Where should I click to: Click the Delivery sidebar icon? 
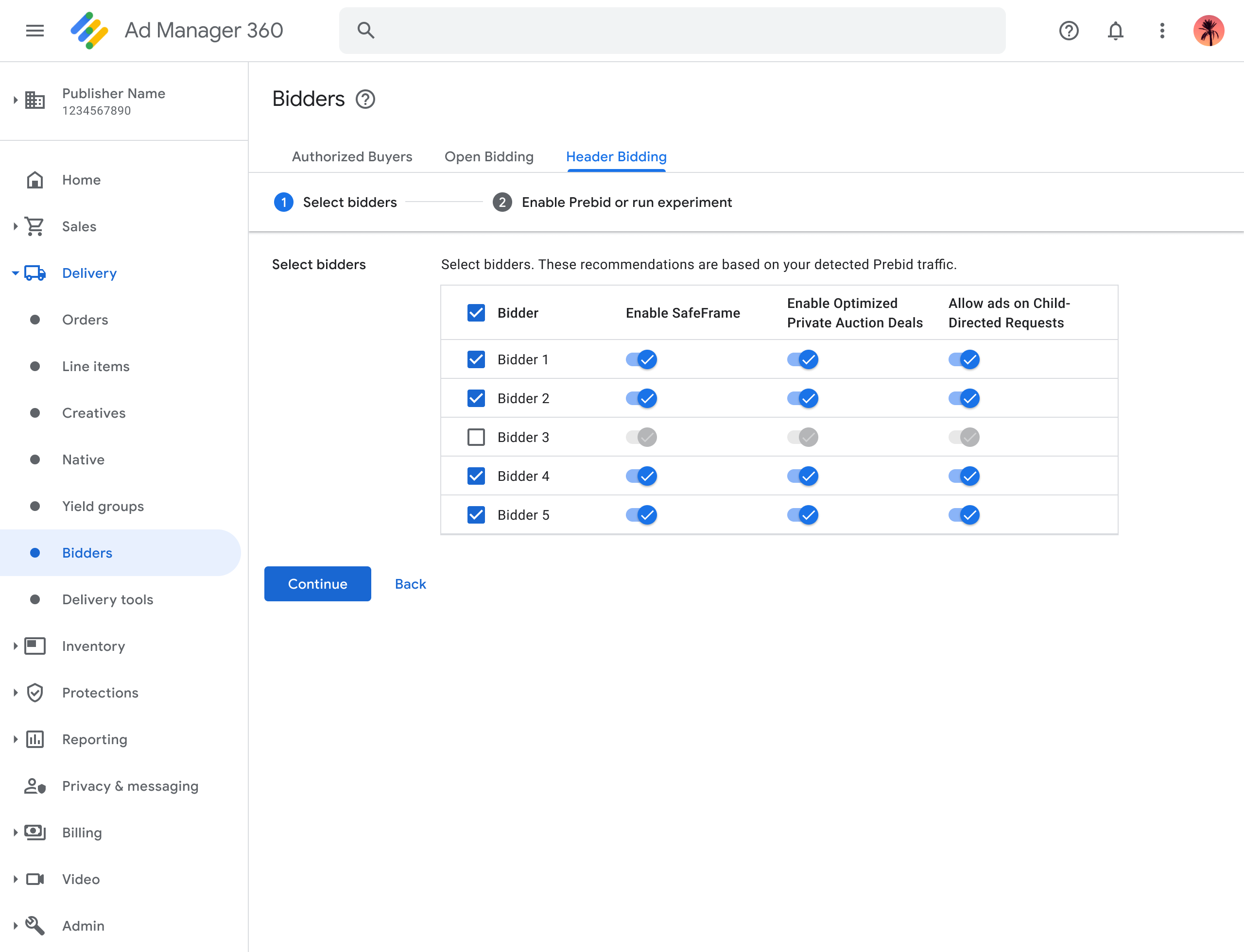34,272
